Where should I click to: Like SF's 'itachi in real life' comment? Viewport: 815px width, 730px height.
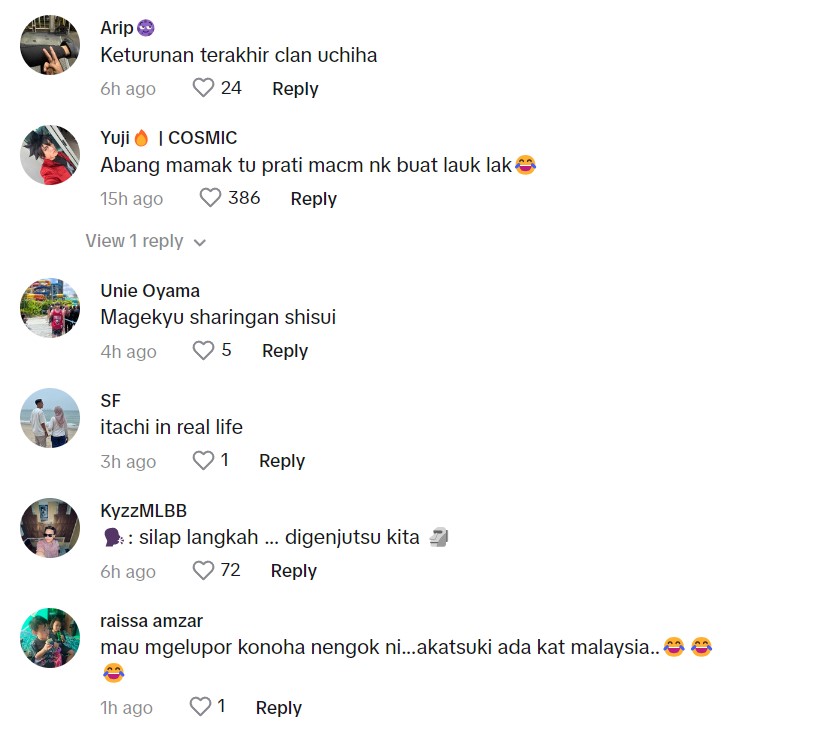tap(203, 461)
